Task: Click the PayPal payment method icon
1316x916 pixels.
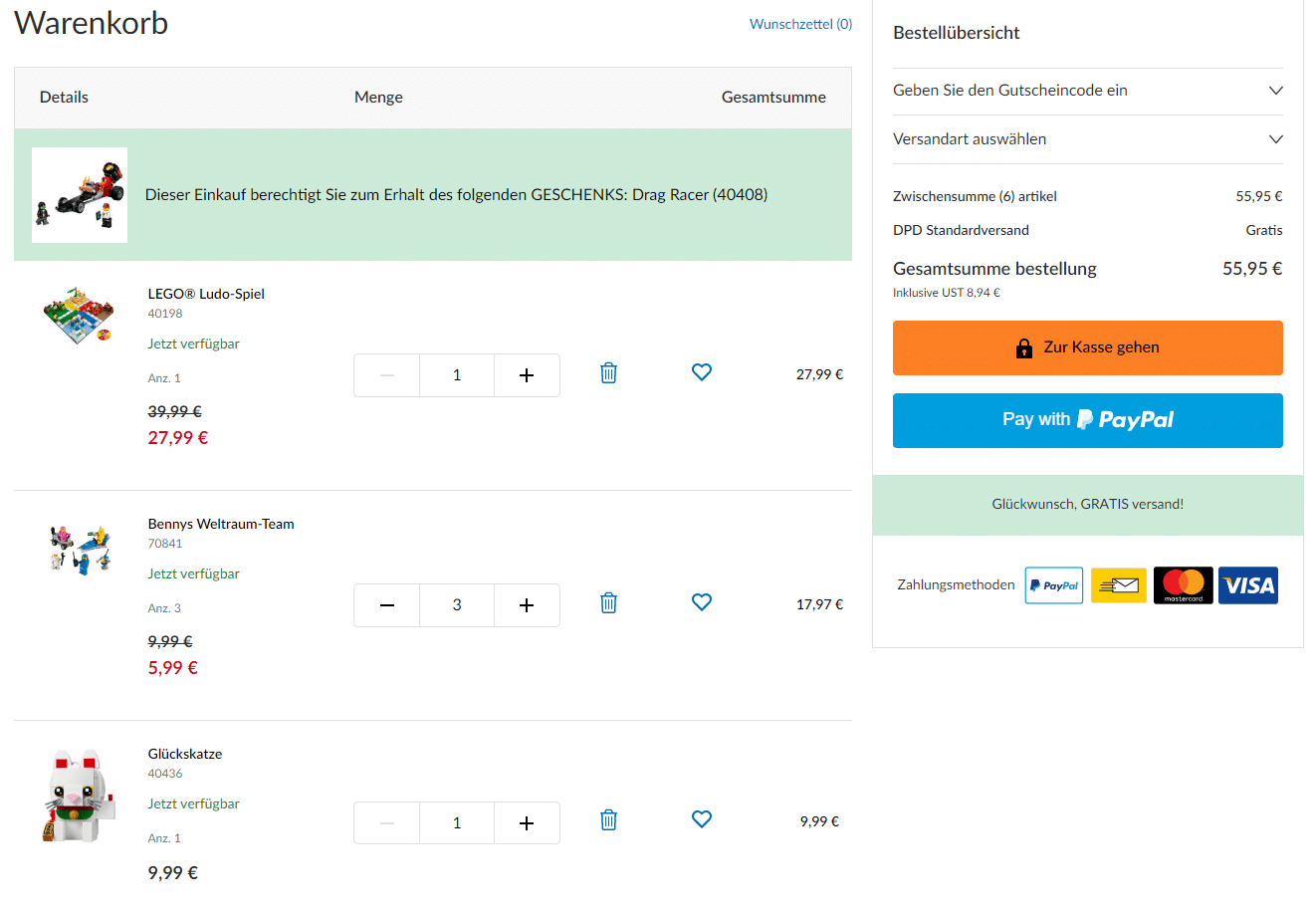Action: (x=1054, y=585)
